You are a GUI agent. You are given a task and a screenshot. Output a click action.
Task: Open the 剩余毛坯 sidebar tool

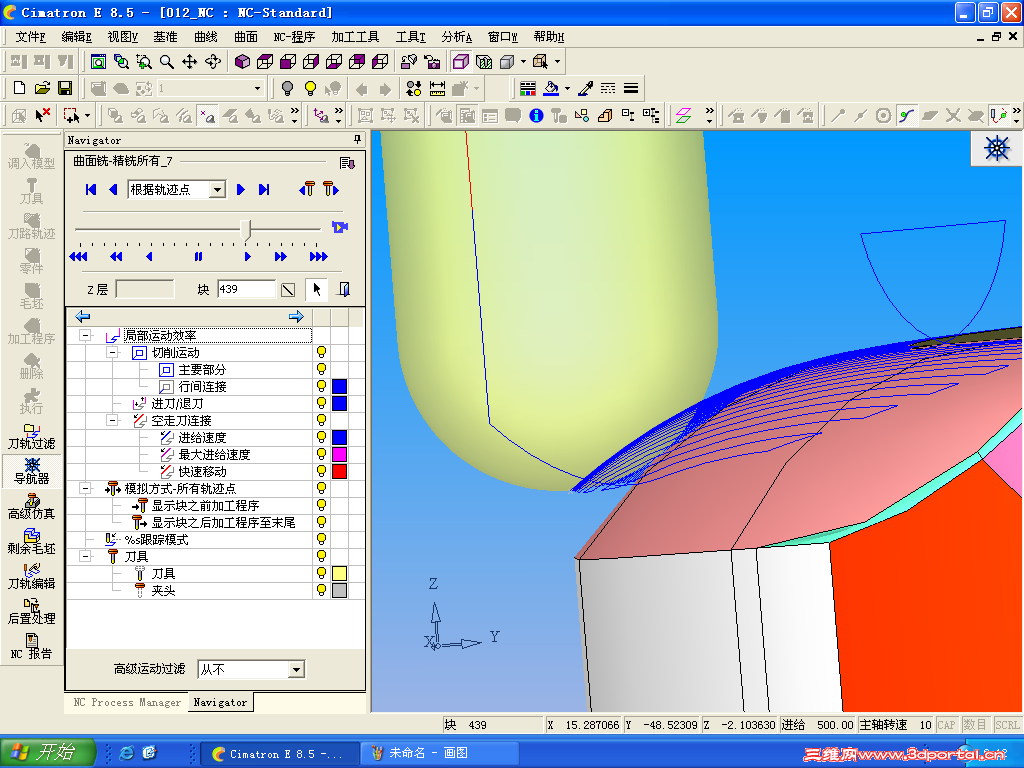(x=31, y=541)
